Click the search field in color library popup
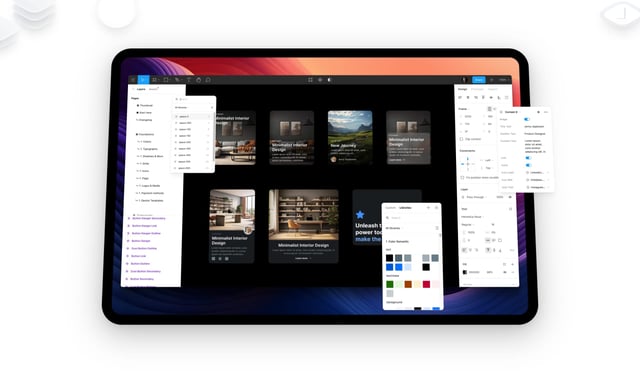Viewport: 640px width, 371px height. [x=411, y=218]
